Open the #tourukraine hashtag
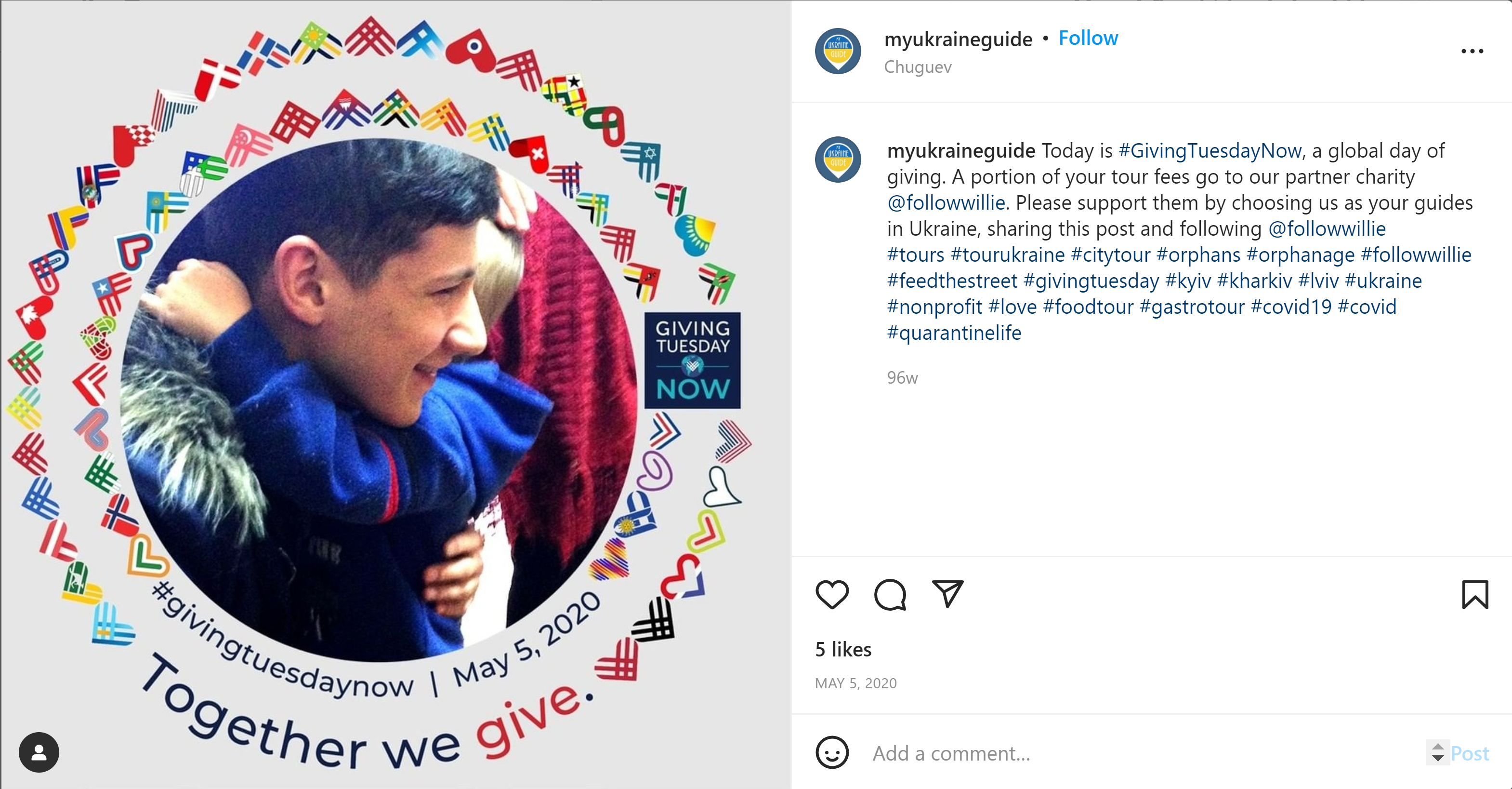This screenshot has width=1512, height=789. click(1007, 255)
